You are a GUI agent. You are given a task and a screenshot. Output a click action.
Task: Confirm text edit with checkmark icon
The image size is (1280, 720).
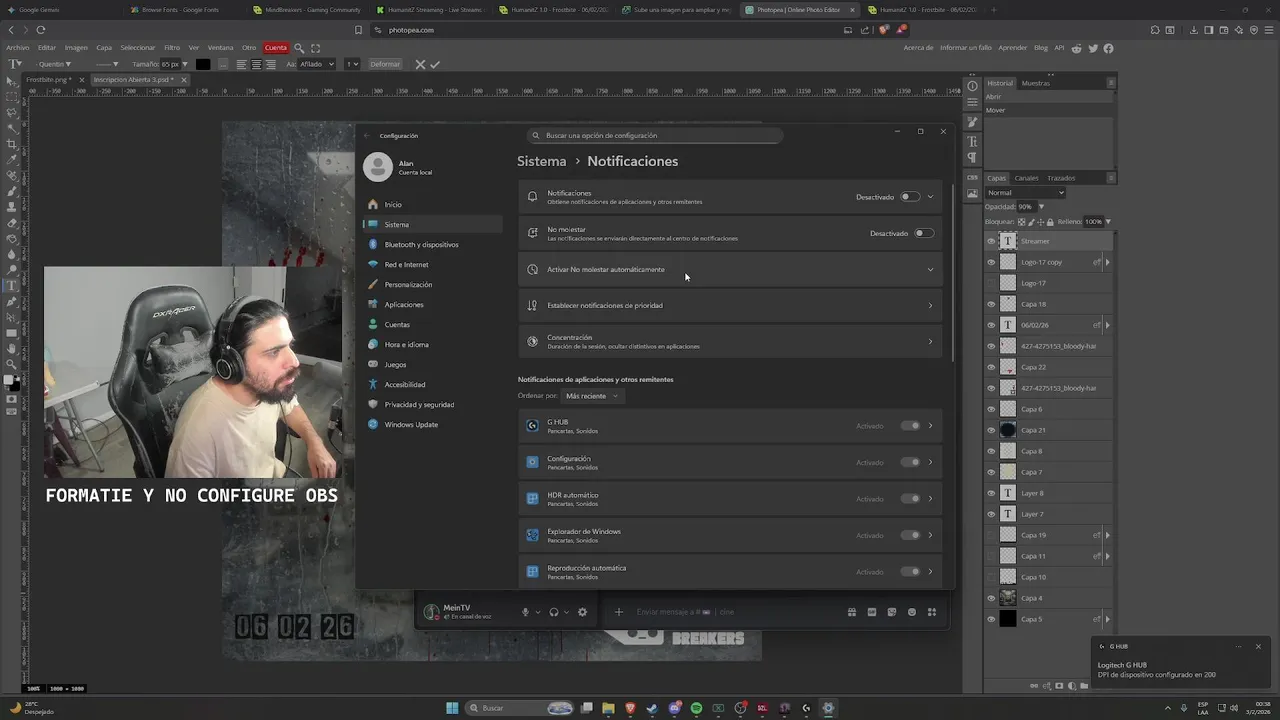click(435, 64)
